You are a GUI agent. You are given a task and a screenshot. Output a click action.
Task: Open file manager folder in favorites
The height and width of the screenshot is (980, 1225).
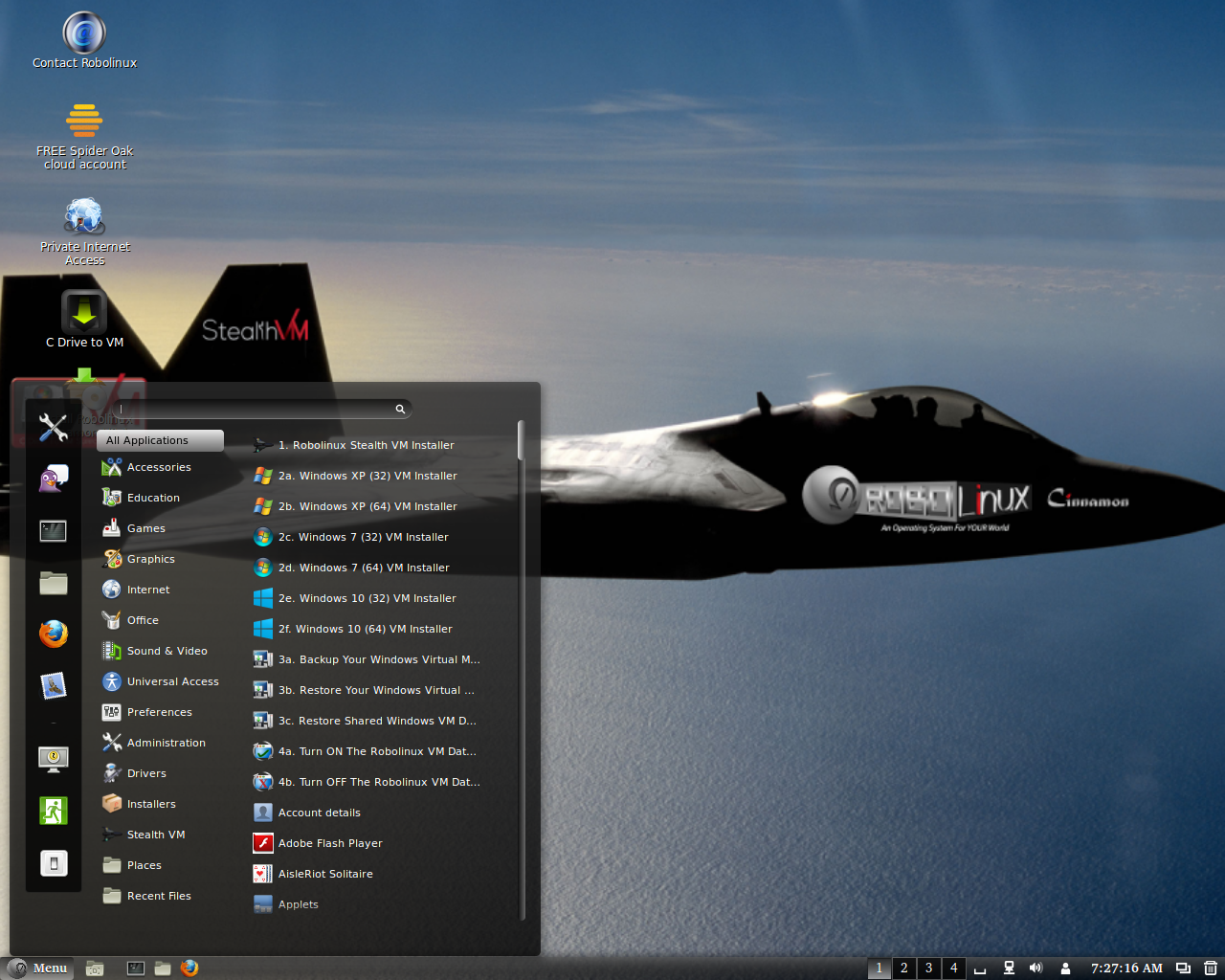click(54, 582)
